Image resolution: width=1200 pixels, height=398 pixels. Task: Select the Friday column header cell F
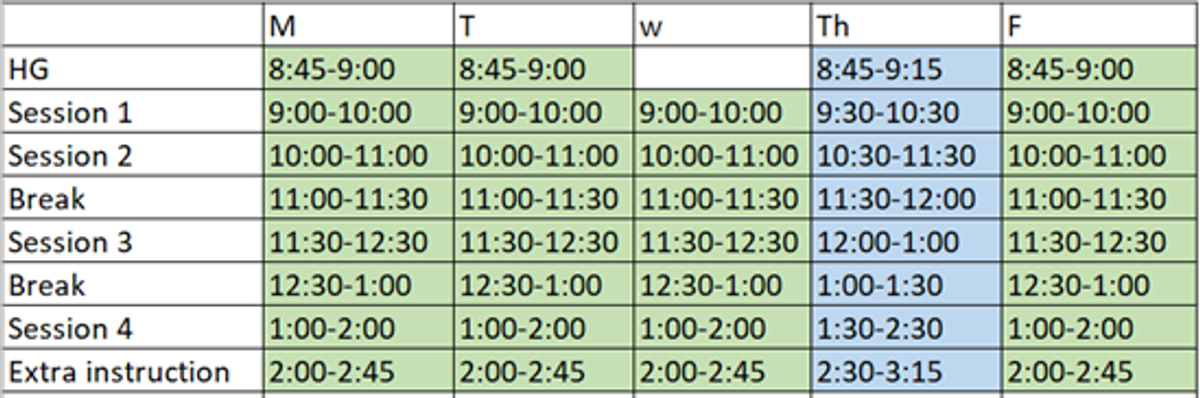point(1101,26)
